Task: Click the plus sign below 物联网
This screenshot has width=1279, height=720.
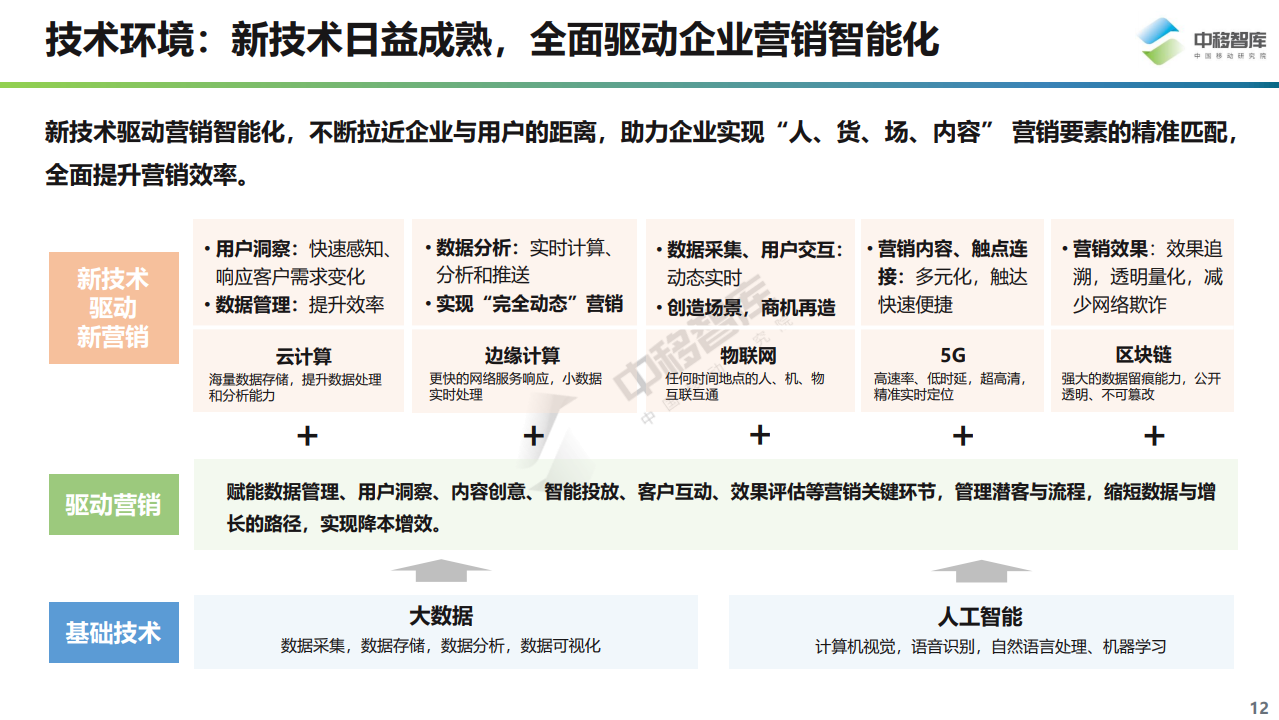Action: (x=760, y=435)
